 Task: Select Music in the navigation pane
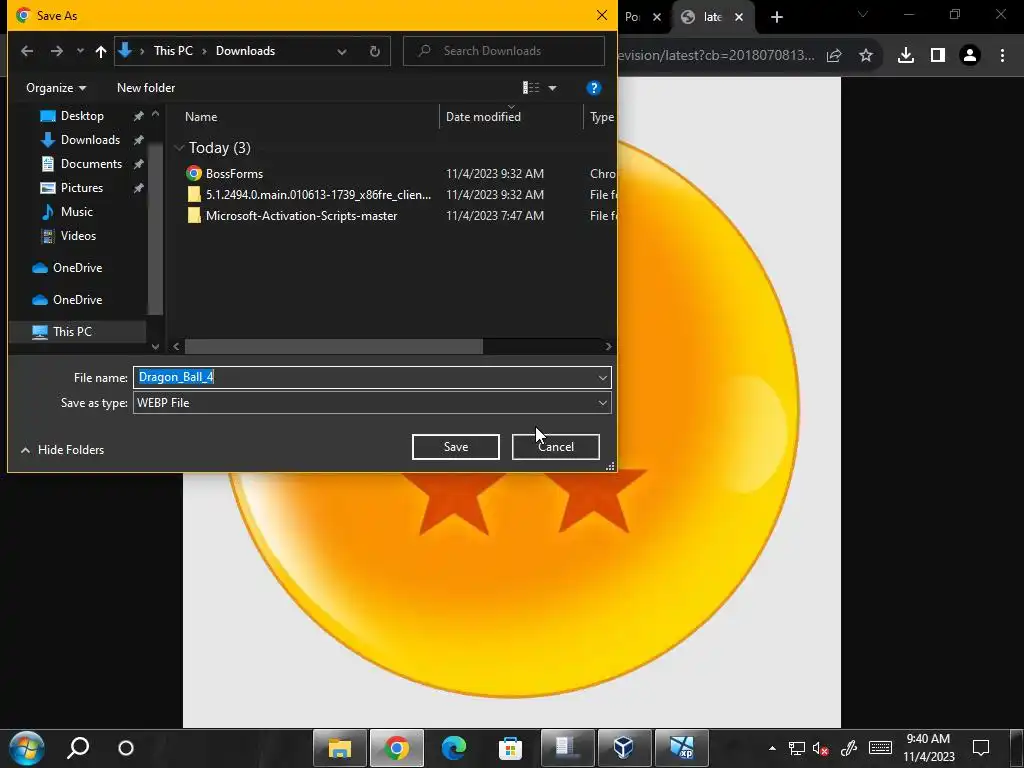click(x=76, y=212)
